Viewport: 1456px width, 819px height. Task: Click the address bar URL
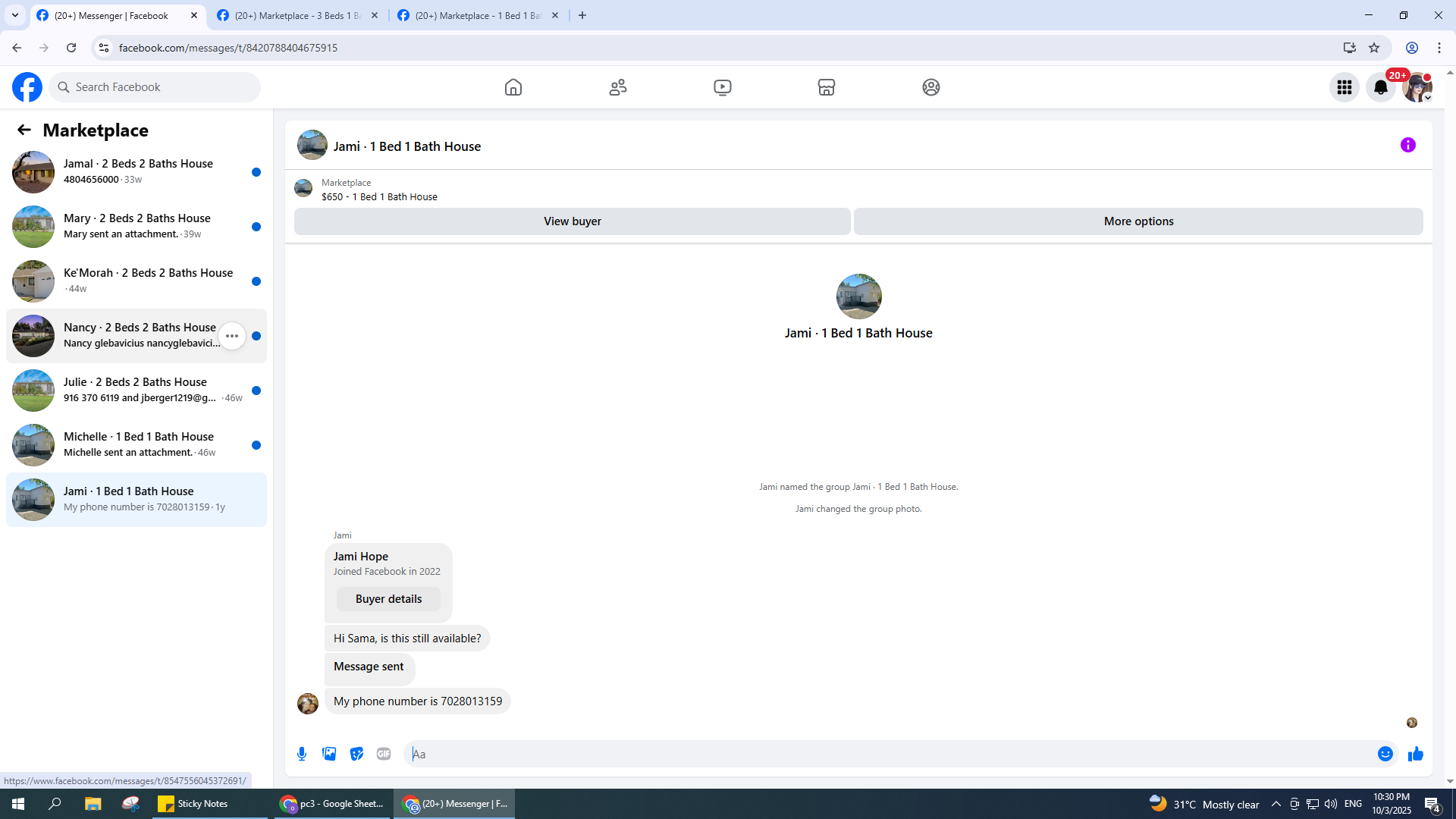228,48
